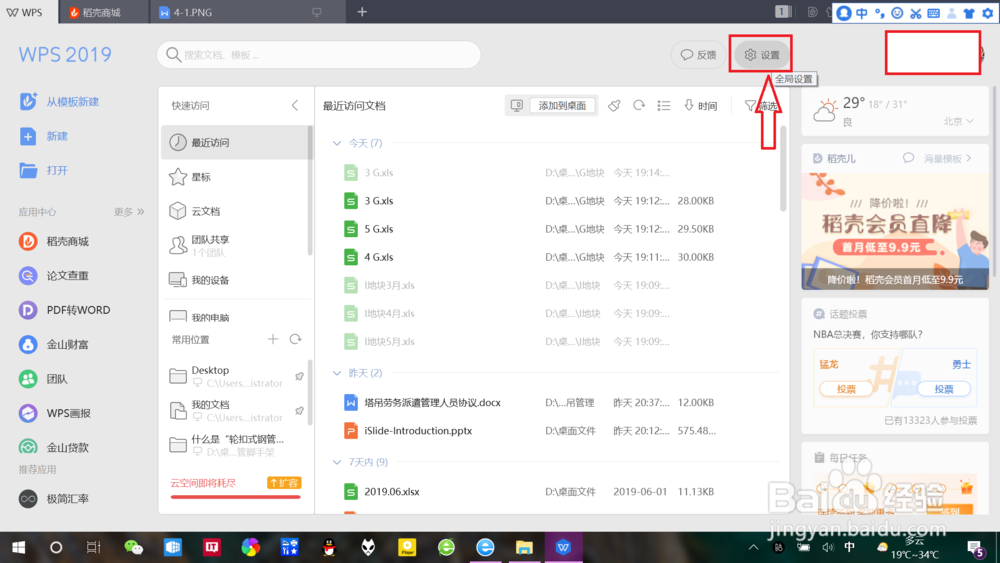The height and width of the screenshot is (563, 1000).
Task: Open the 打开 folder icon
Action: (x=28, y=170)
